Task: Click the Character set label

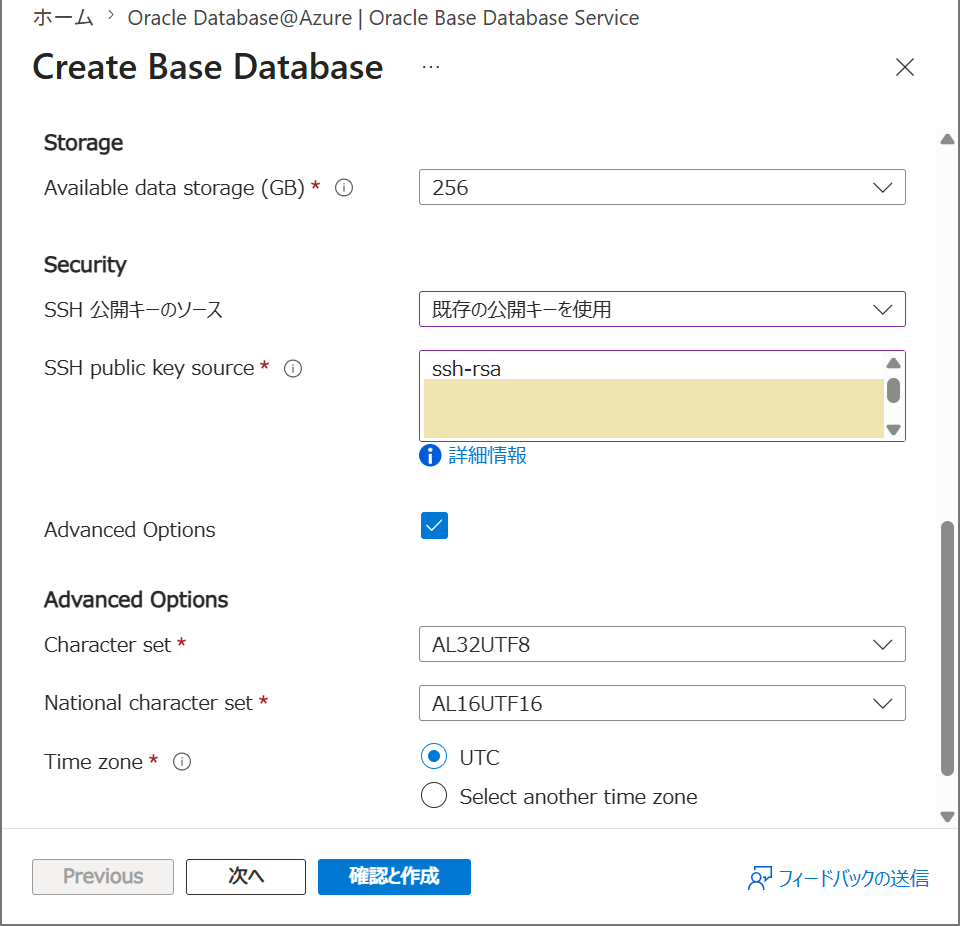Action: [108, 645]
